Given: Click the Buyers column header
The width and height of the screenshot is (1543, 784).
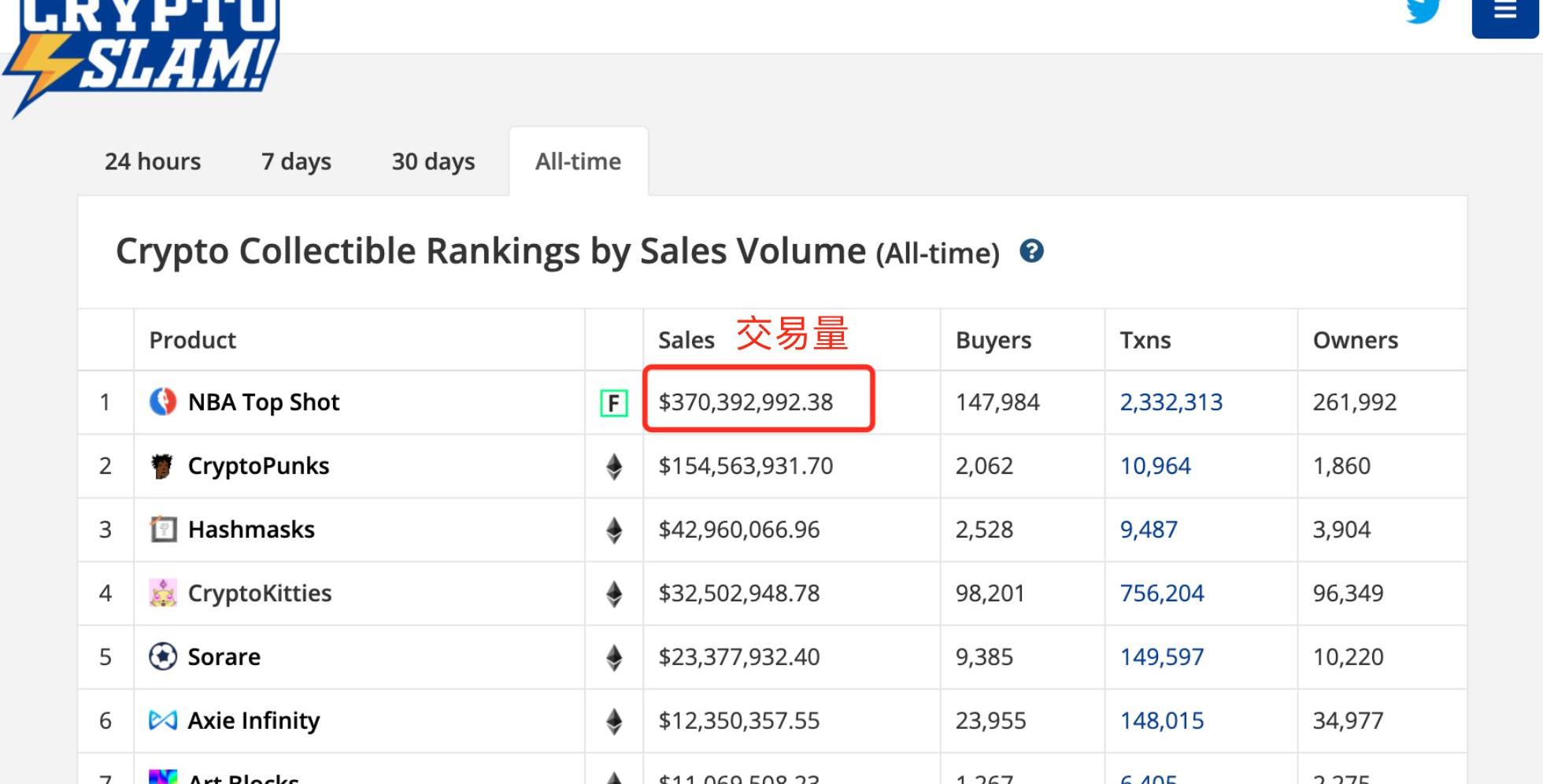Looking at the screenshot, I should click(994, 340).
